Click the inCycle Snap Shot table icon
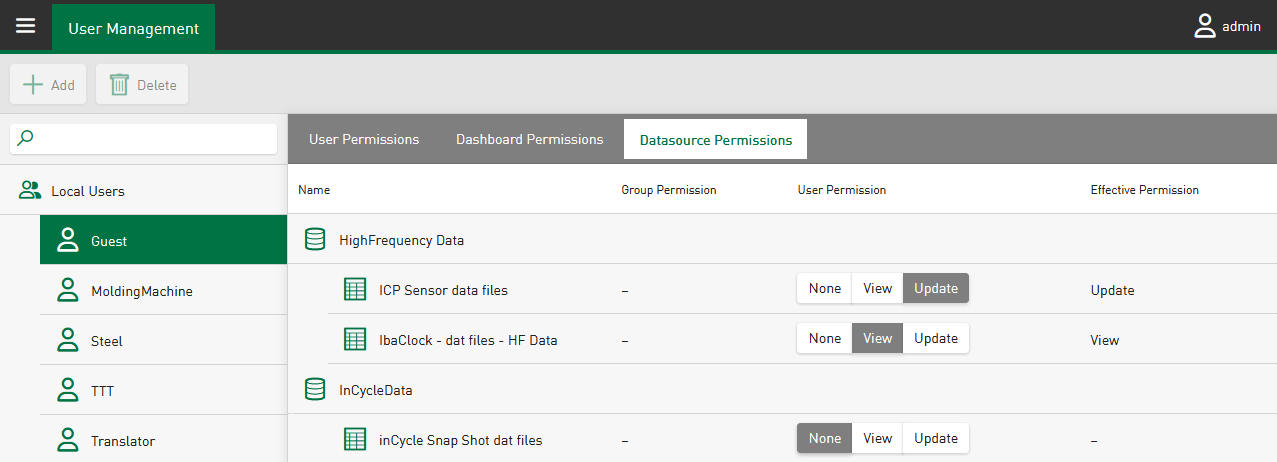Image resolution: width=1277 pixels, height=462 pixels. point(355,439)
